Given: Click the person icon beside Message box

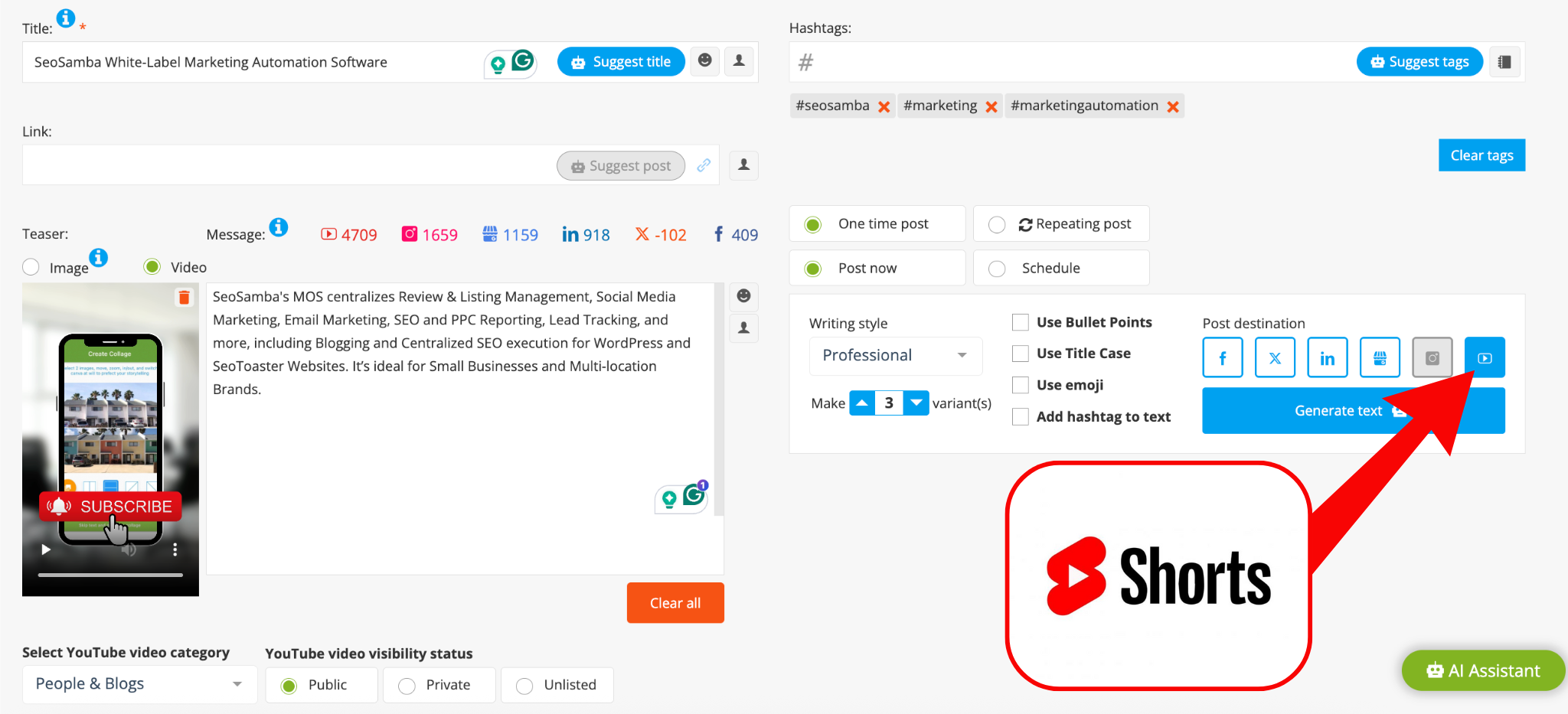Looking at the screenshot, I should pyautogui.click(x=743, y=328).
